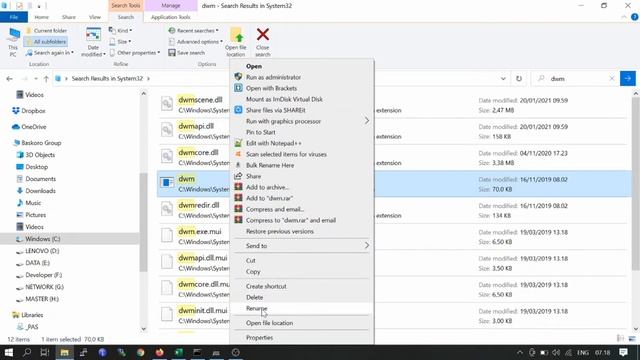Click the This PC ribbon icon
Viewport: 640px width, 360px height.
13,42
